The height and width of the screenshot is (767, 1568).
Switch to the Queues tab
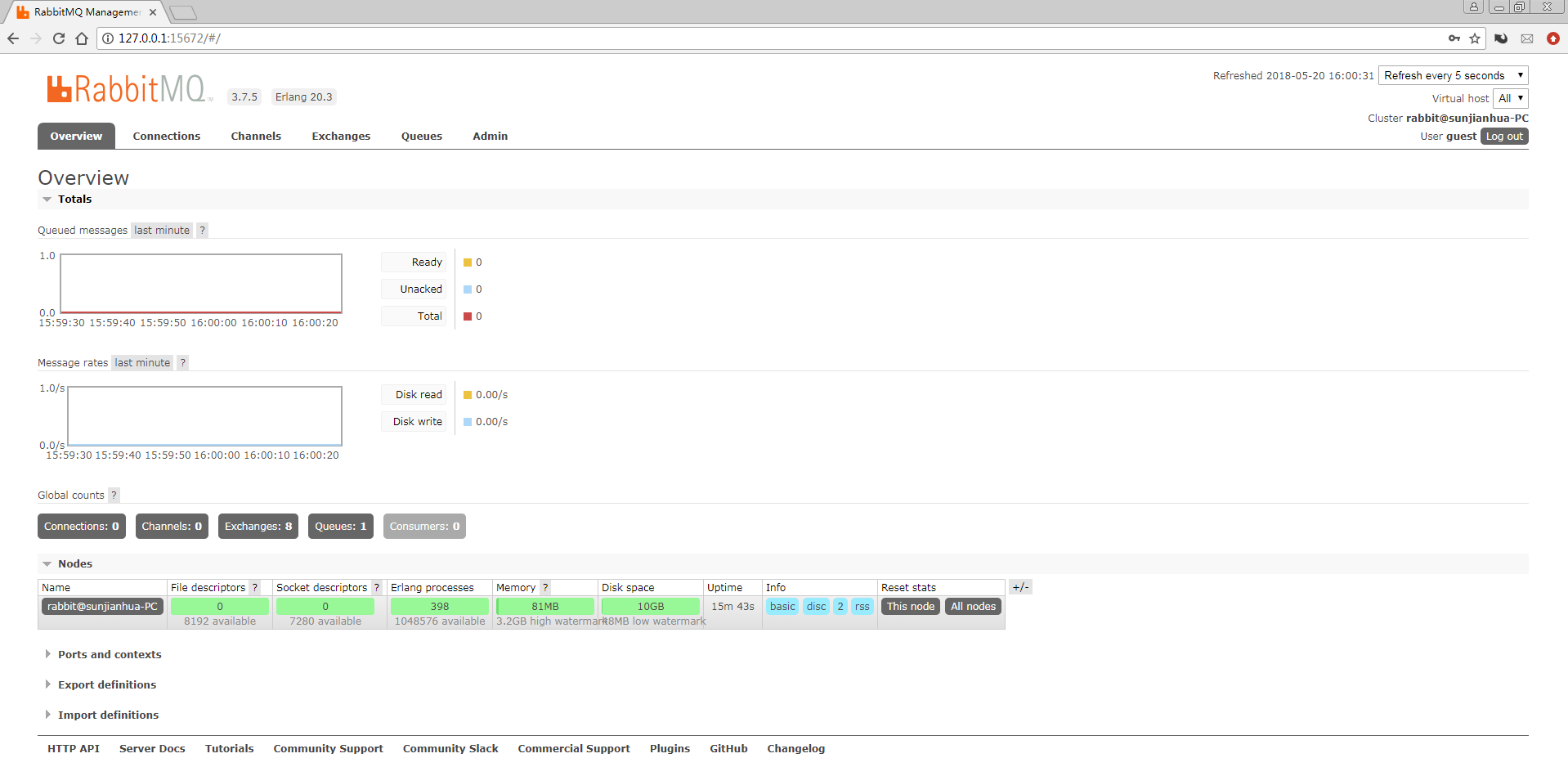coord(421,136)
